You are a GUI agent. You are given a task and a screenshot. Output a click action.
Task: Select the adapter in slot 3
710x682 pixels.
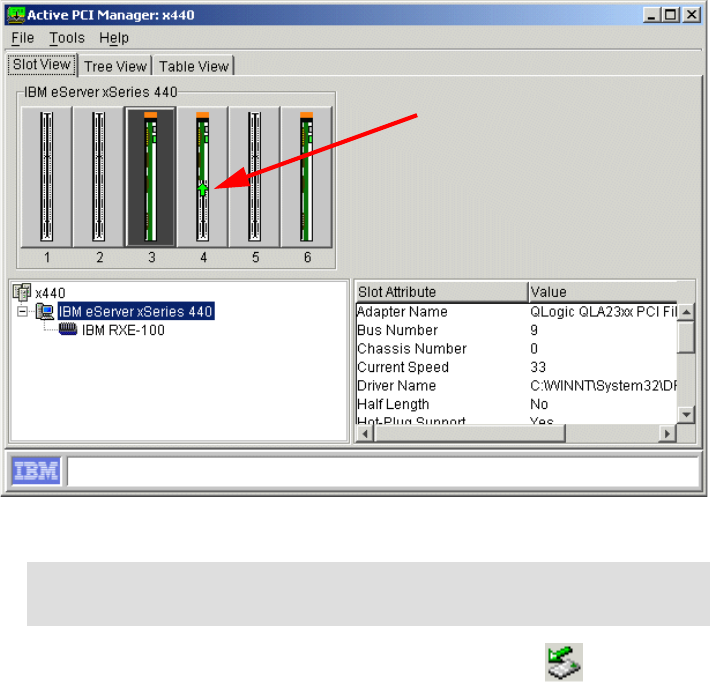coord(151,177)
